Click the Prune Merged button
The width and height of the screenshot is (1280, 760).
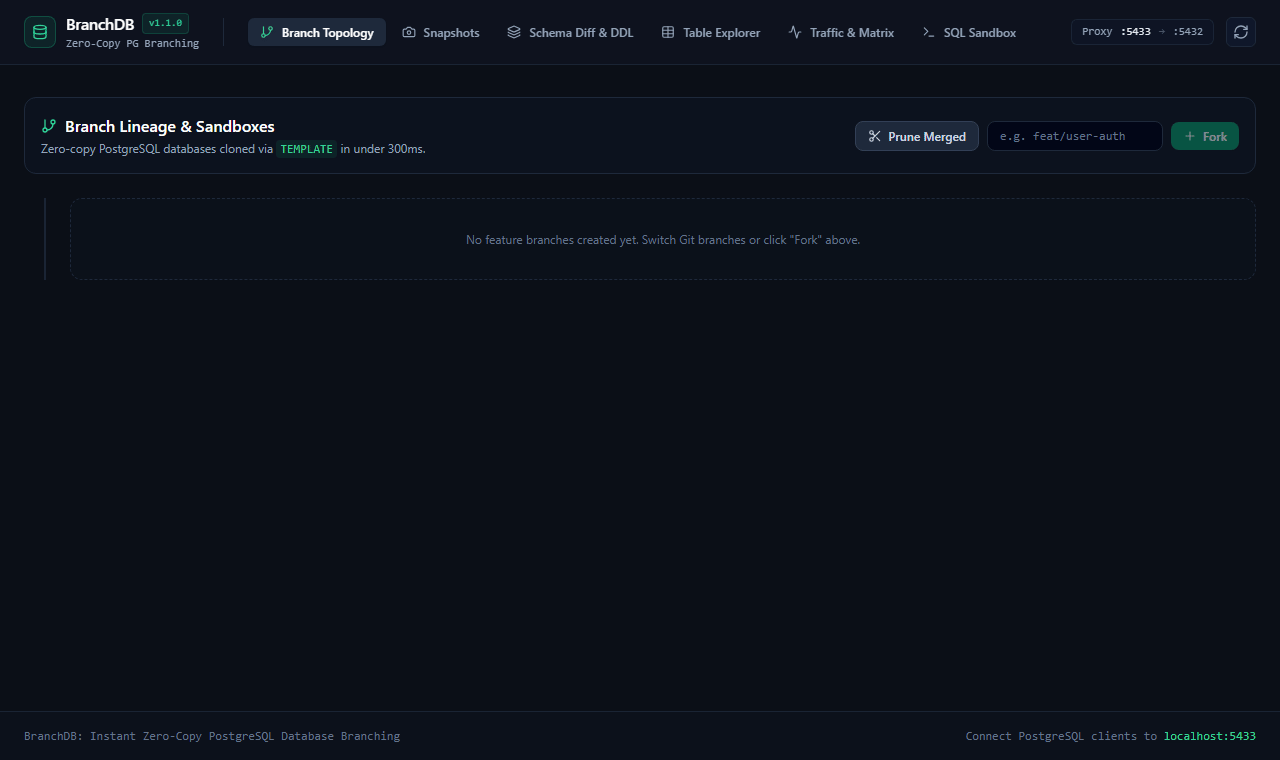917,136
